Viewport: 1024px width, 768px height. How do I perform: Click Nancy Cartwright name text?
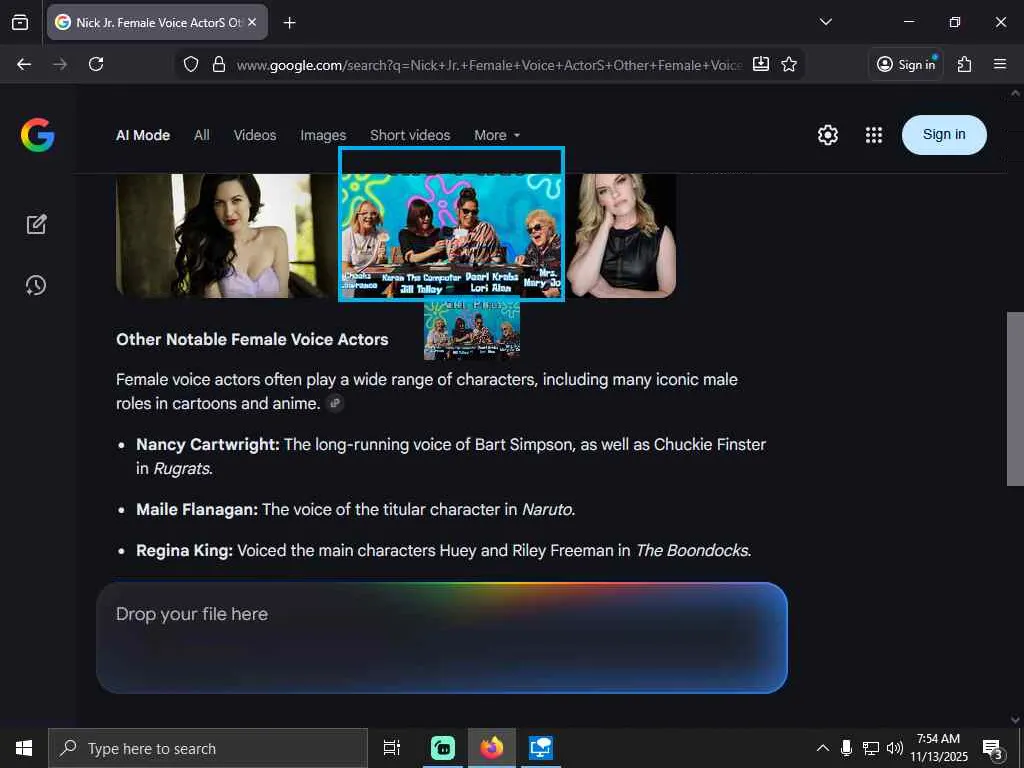(208, 444)
